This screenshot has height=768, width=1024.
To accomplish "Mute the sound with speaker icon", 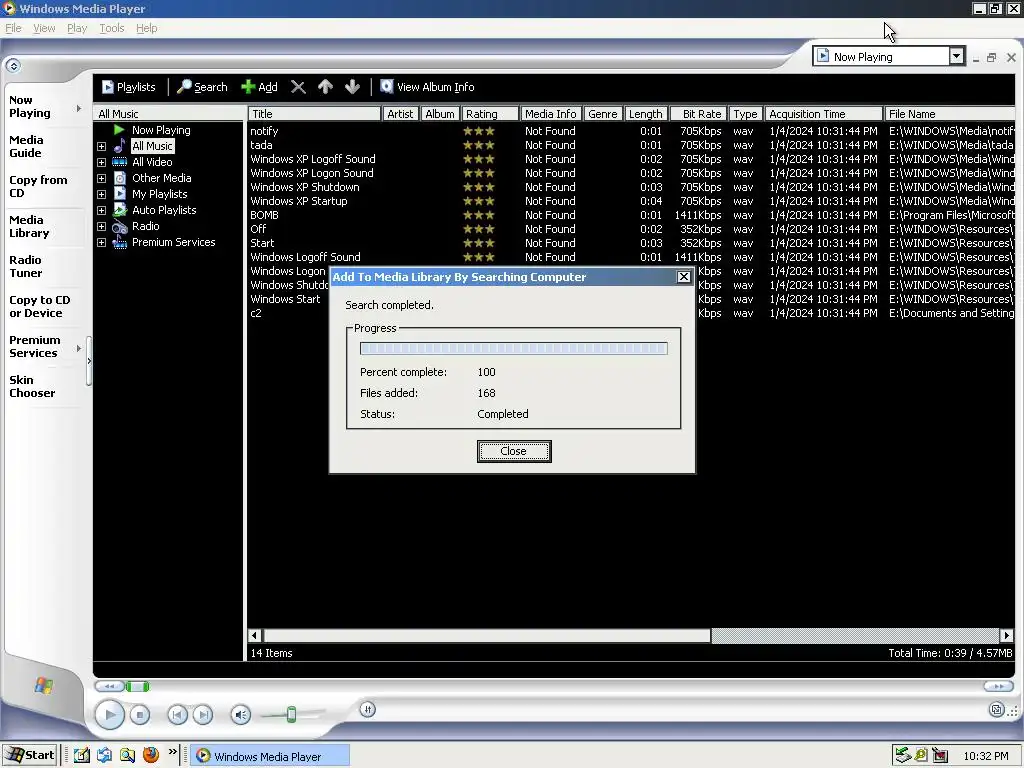I will [241, 715].
